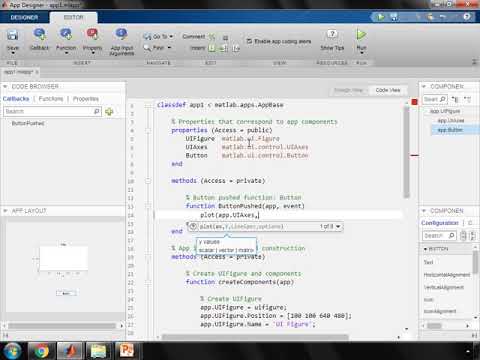Open MATLAB from the taskbar

(x=70, y=351)
